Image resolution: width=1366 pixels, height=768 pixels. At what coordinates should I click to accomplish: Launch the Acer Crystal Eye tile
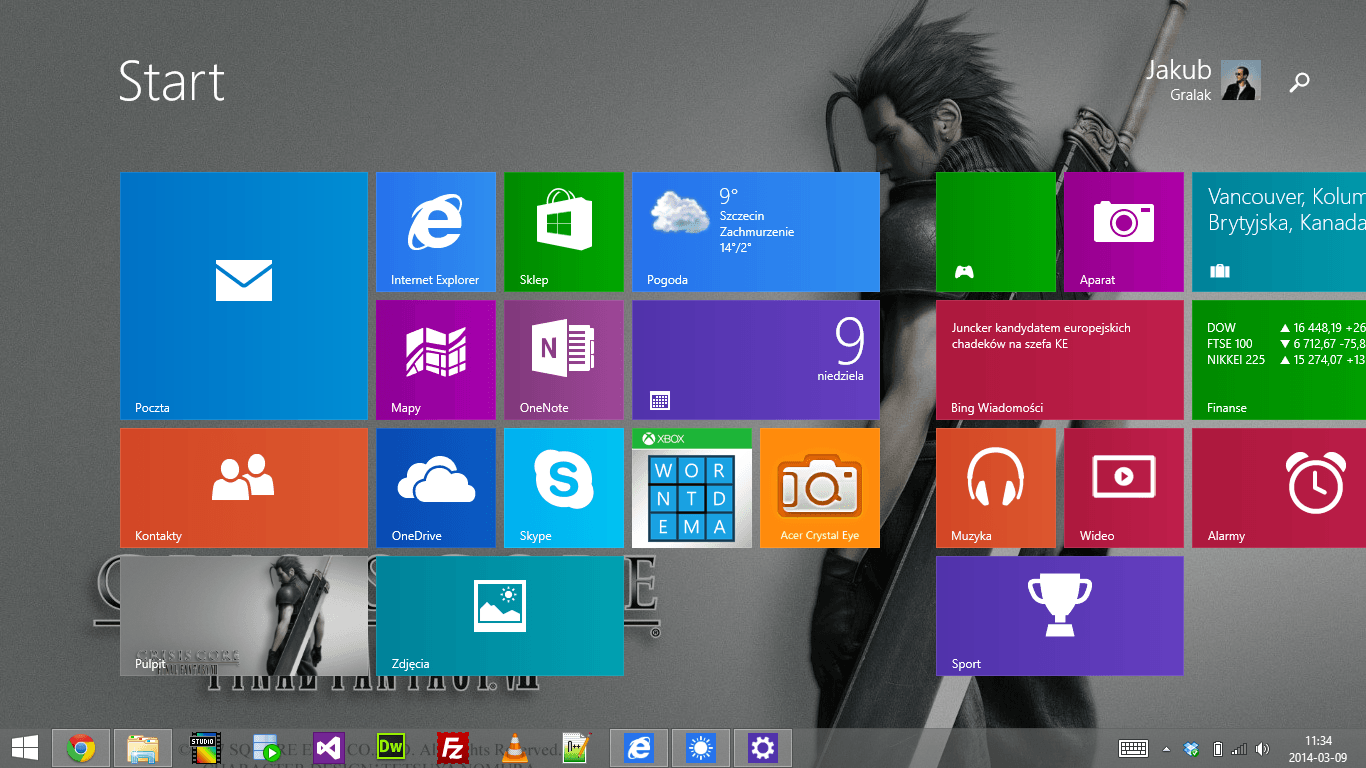click(820, 488)
